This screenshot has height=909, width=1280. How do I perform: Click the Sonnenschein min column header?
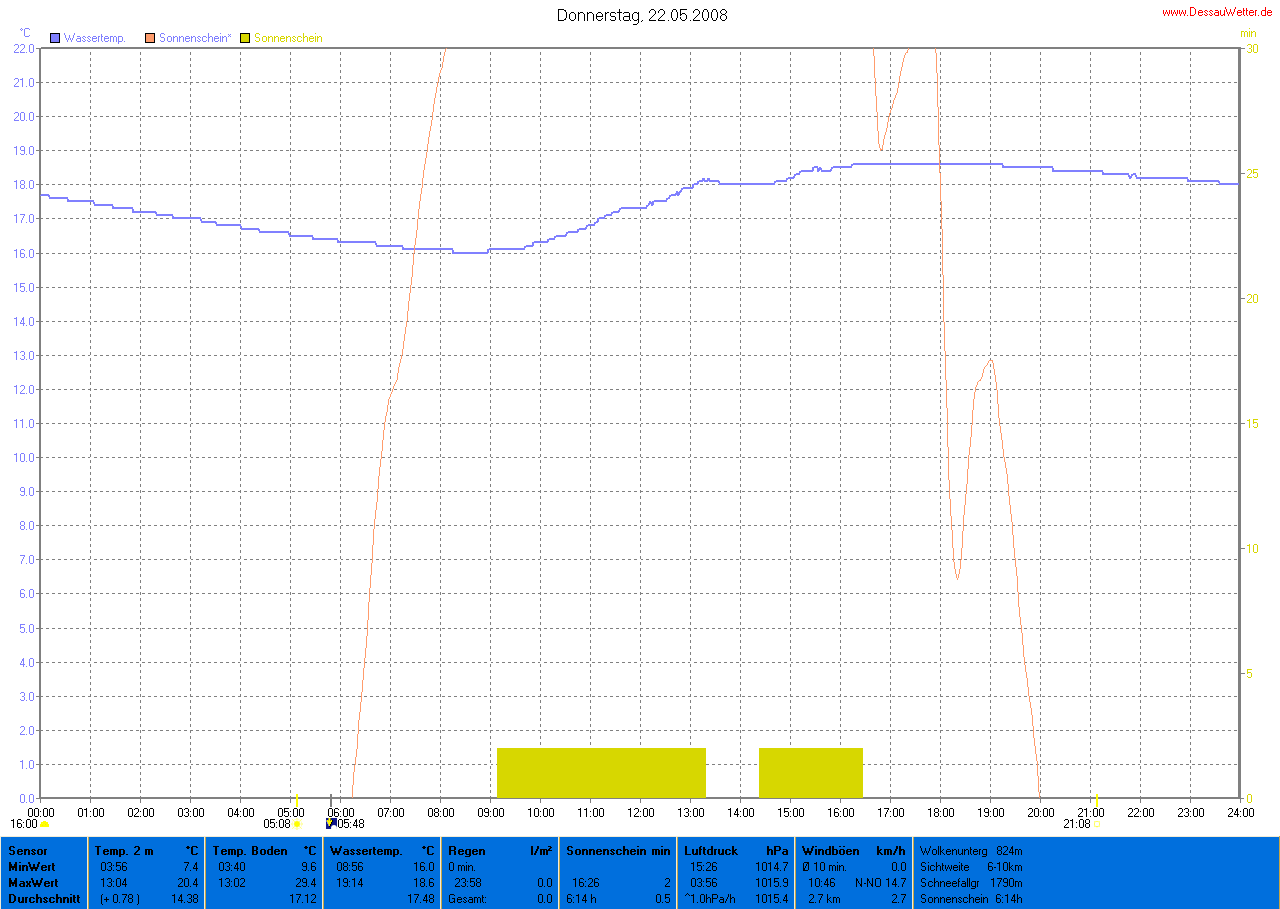tap(618, 851)
